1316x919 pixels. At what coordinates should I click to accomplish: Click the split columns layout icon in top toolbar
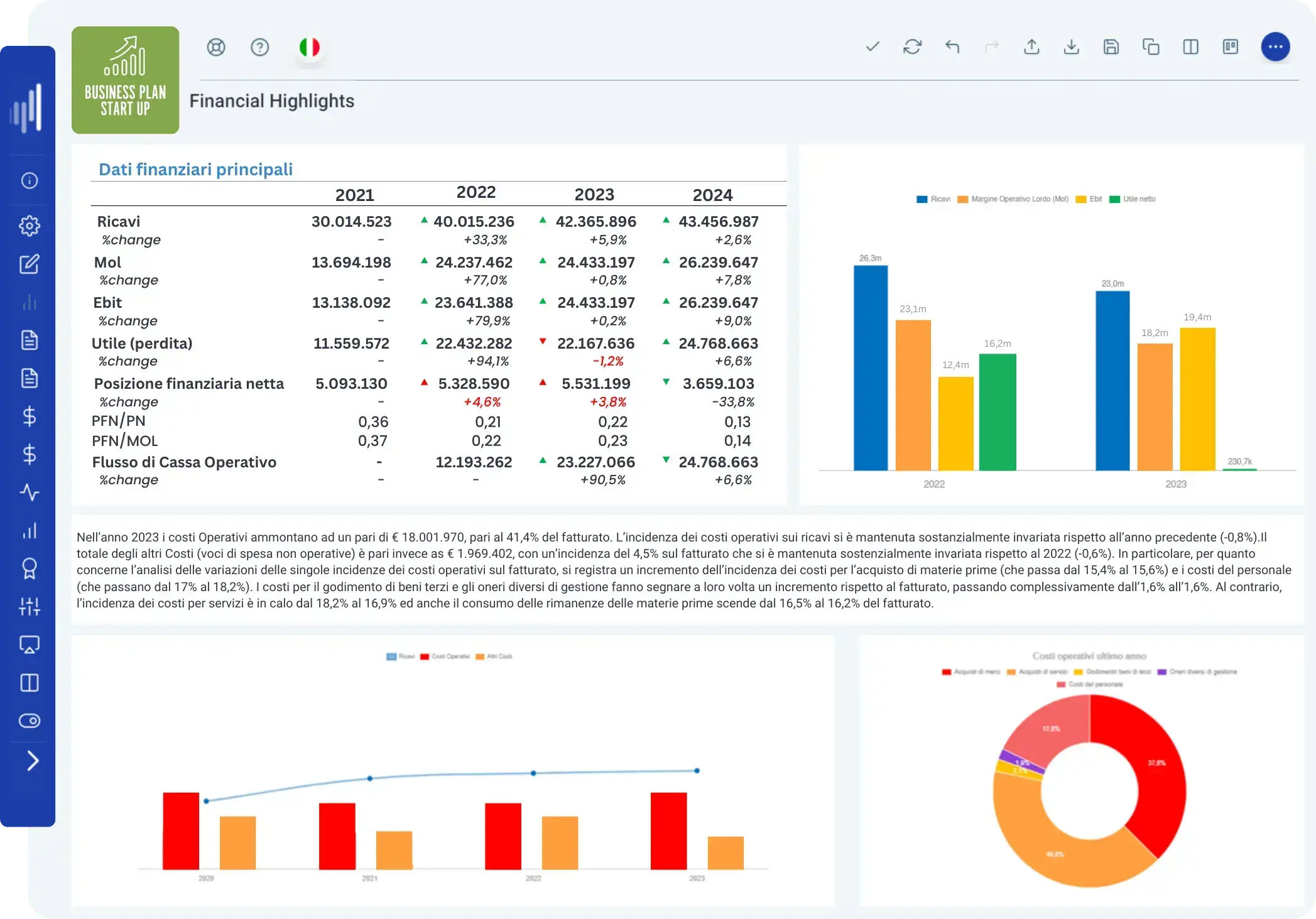point(1191,46)
